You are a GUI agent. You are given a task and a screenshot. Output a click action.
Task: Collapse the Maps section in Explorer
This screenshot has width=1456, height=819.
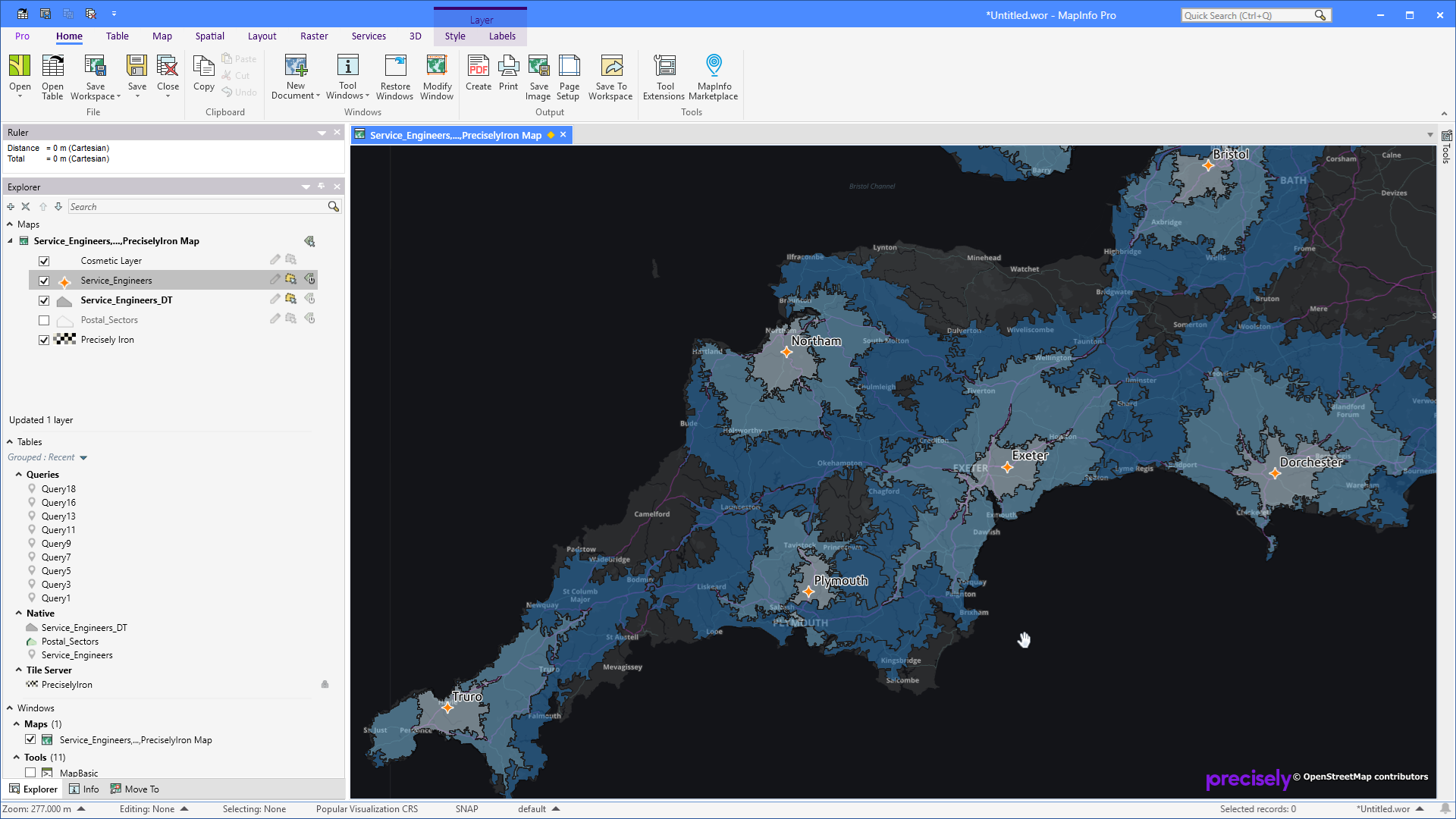10,224
